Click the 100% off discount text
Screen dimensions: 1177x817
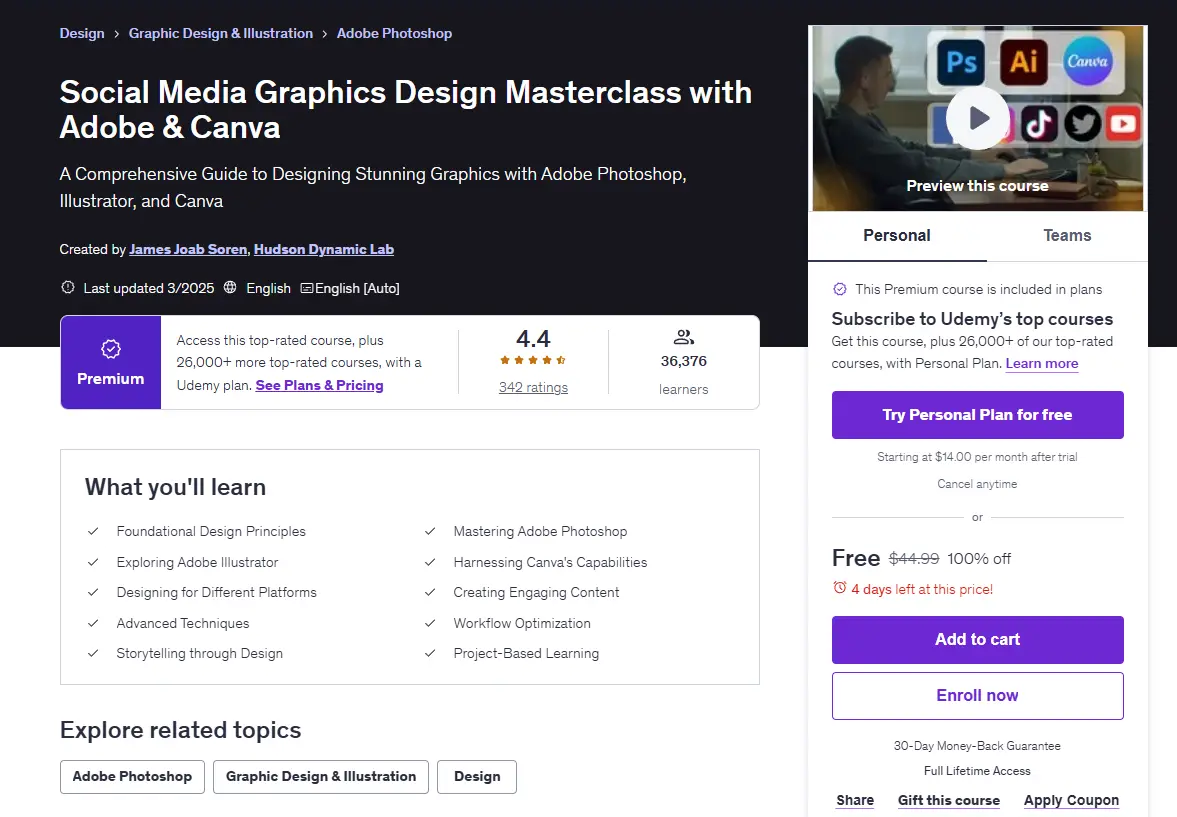pos(979,559)
